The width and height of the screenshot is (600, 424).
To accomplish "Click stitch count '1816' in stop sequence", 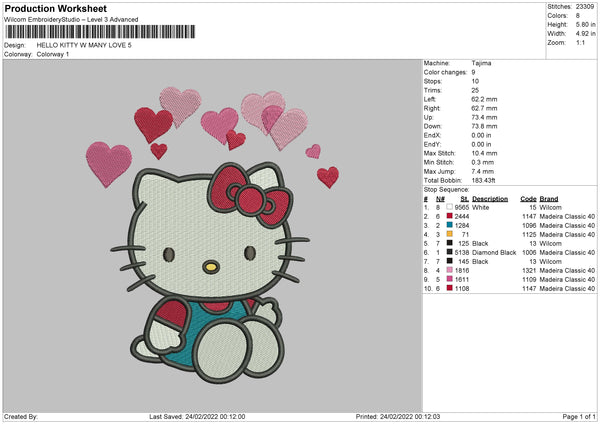I will pyautogui.click(x=461, y=271).
